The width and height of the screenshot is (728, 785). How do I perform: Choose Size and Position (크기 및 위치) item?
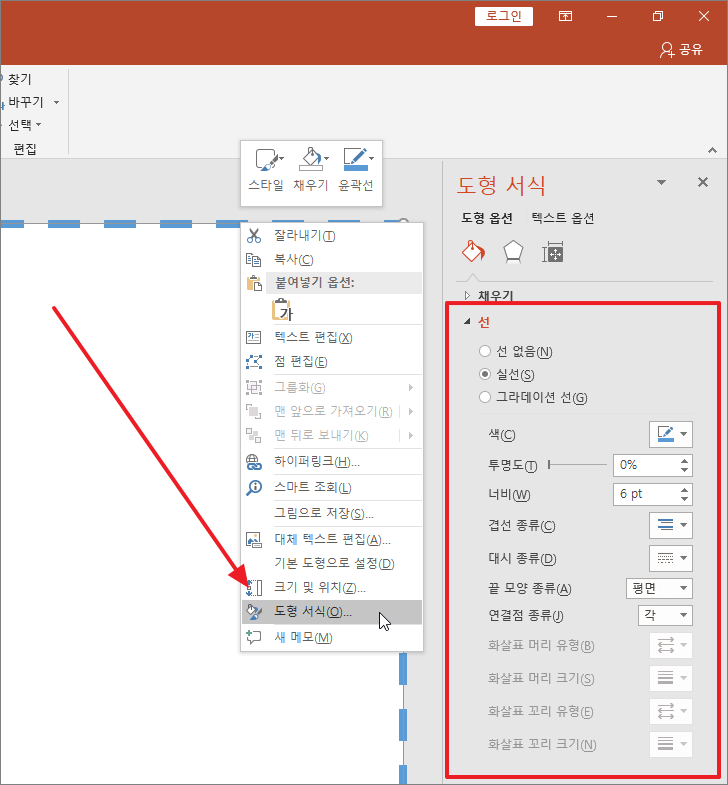click(332, 587)
